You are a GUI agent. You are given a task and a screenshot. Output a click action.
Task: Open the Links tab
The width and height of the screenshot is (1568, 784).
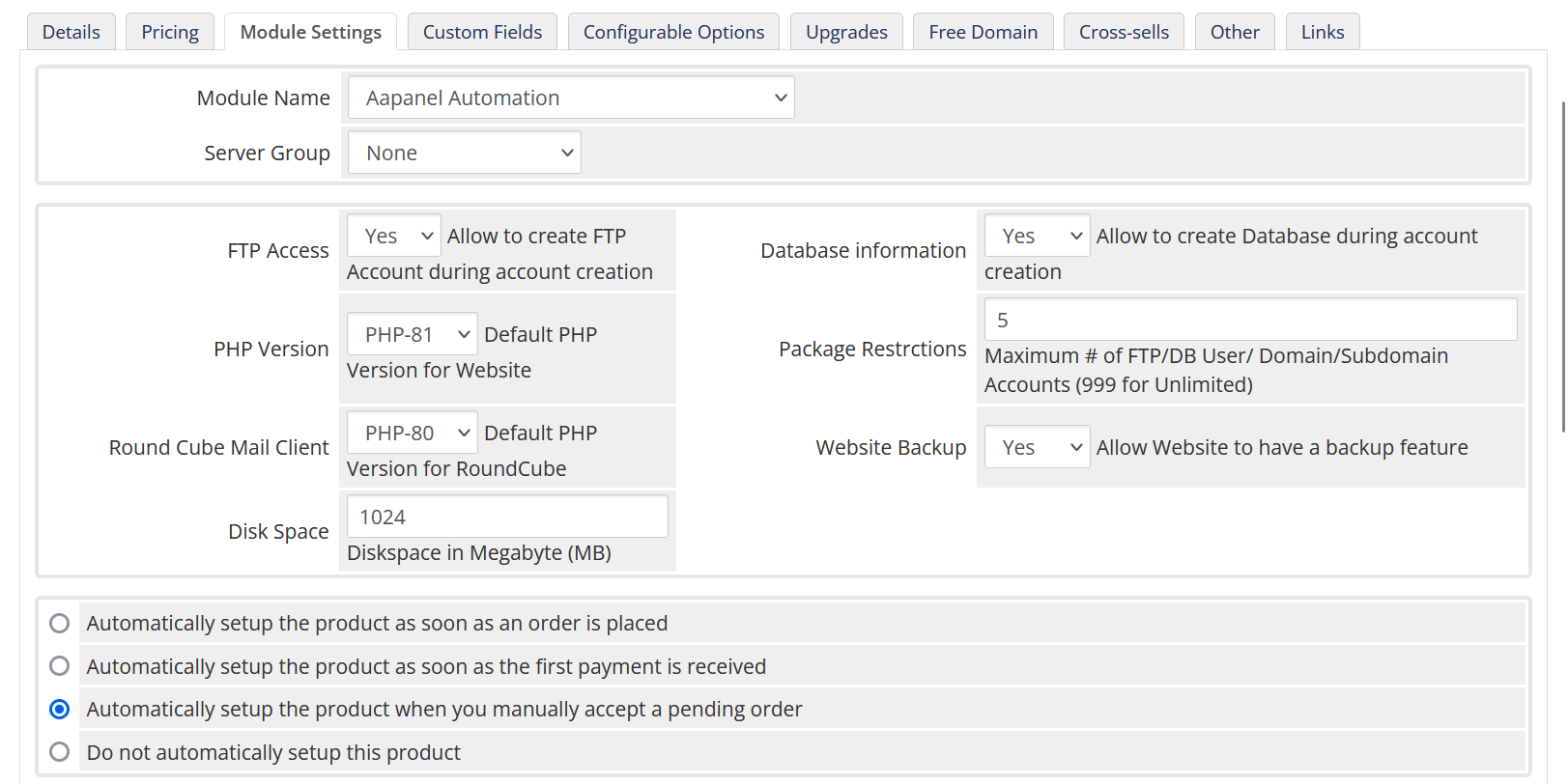tap(1323, 32)
